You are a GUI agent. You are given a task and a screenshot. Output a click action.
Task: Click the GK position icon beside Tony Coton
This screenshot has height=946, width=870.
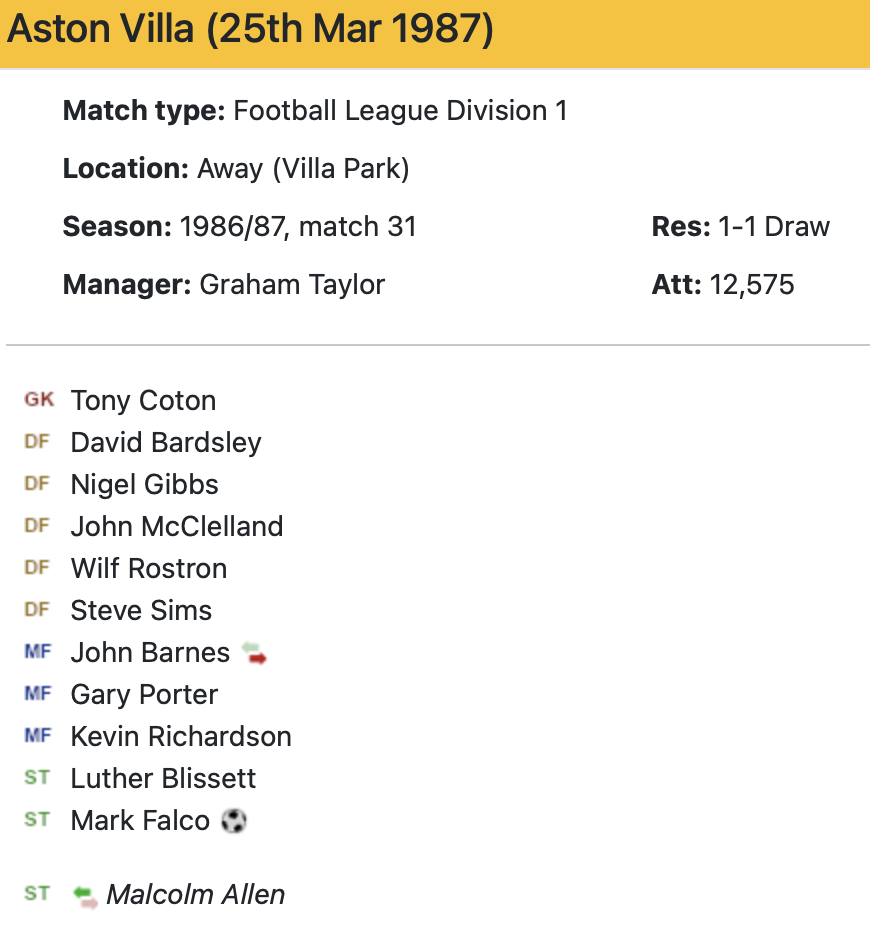pos(39,400)
